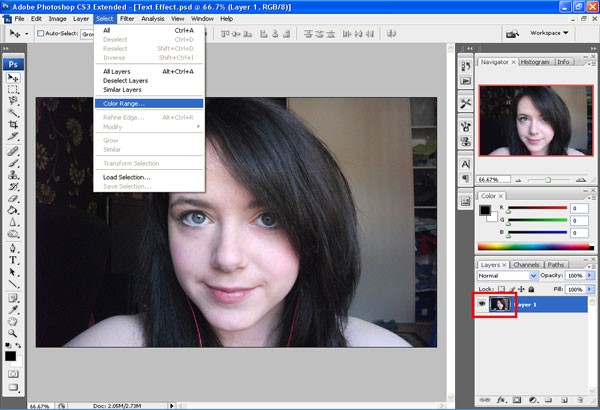Switch to the Histogram tab
Screen dimensions: 600x410
click(x=535, y=62)
